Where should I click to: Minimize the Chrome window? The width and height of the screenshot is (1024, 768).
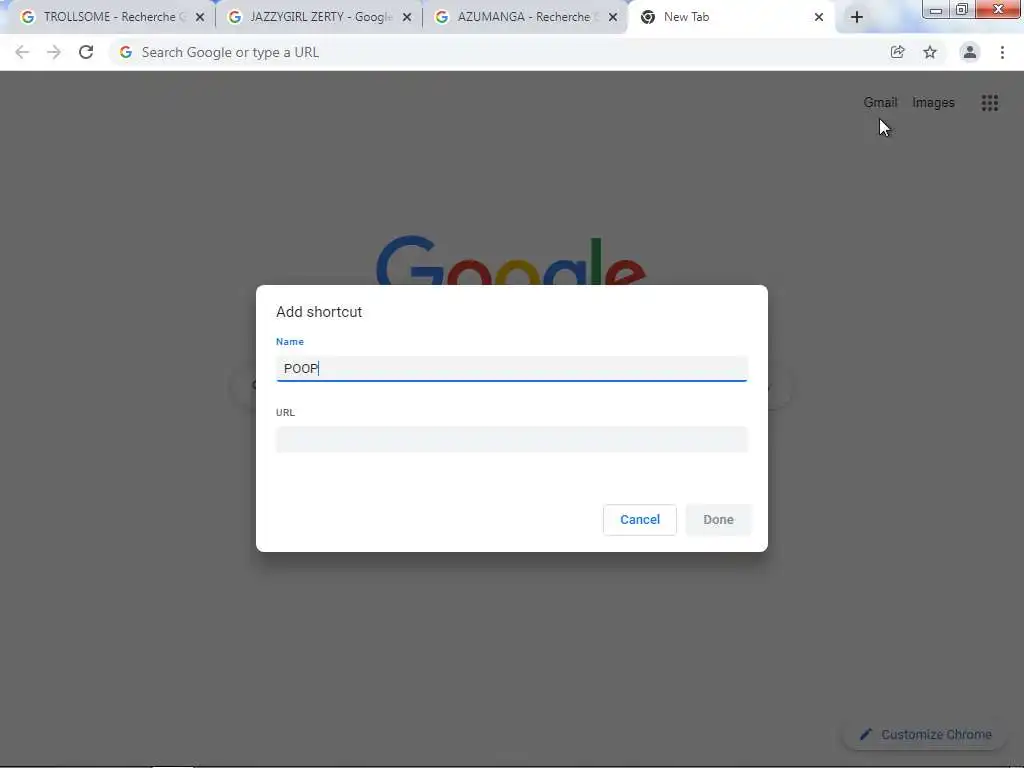point(935,9)
